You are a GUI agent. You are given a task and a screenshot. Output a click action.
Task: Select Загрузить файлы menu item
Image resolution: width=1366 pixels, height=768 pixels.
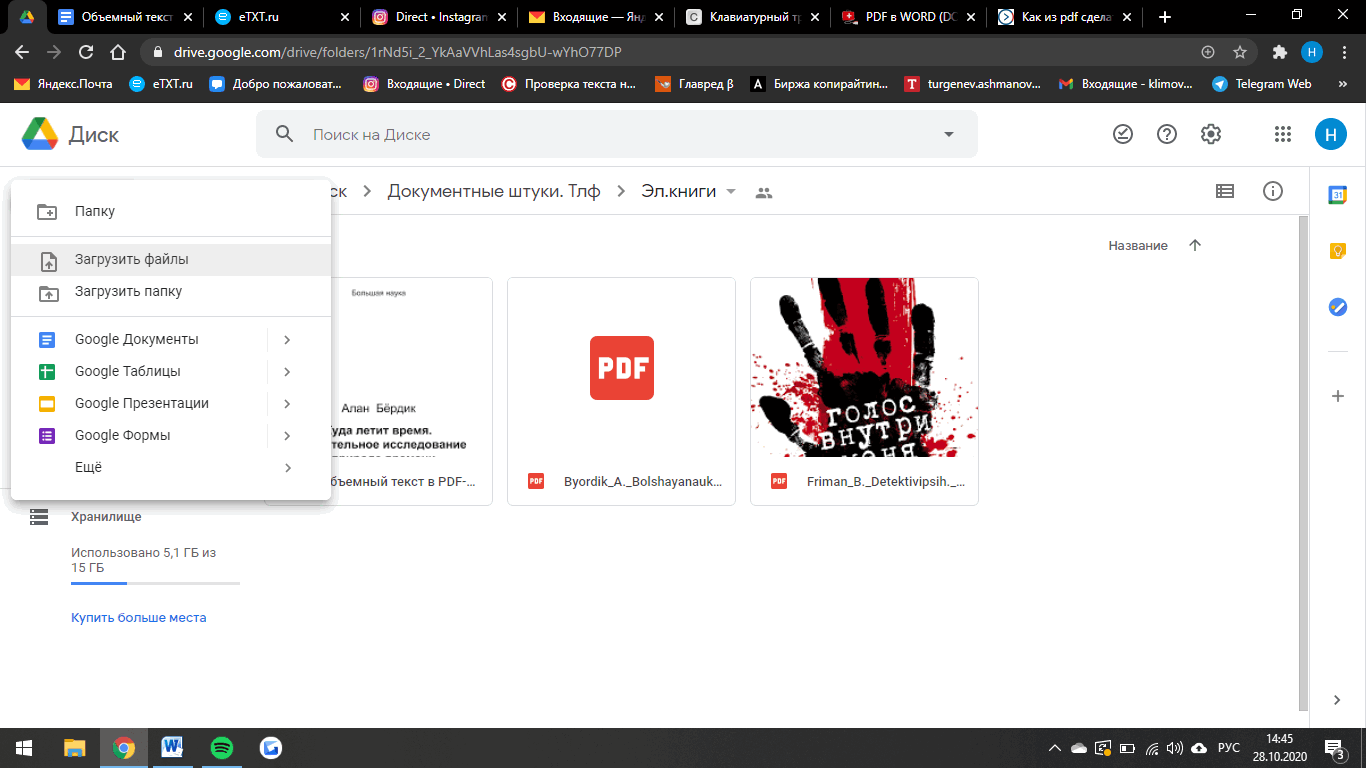tap(131, 259)
